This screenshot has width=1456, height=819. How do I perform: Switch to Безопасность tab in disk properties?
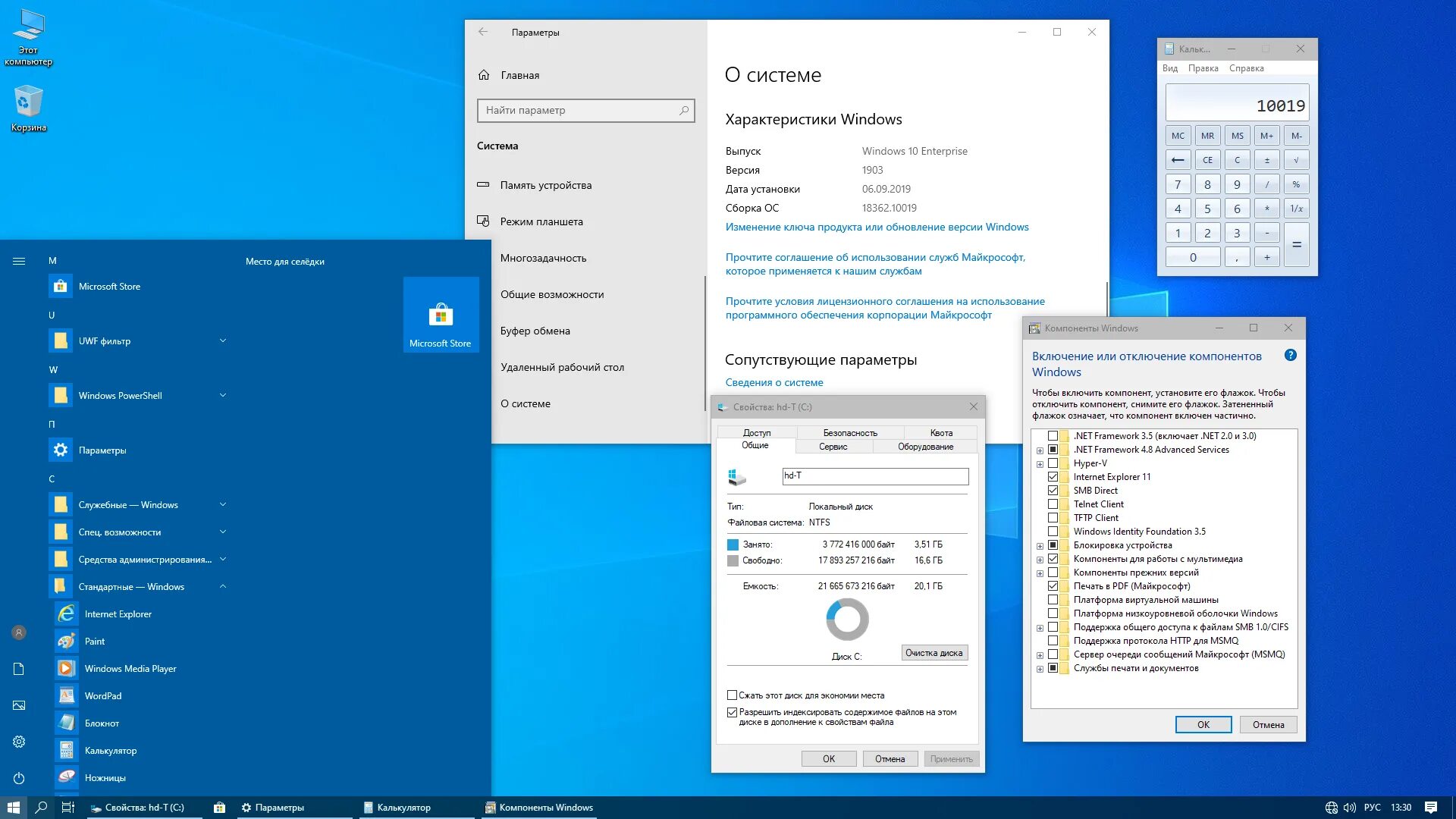click(x=850, y=433)
